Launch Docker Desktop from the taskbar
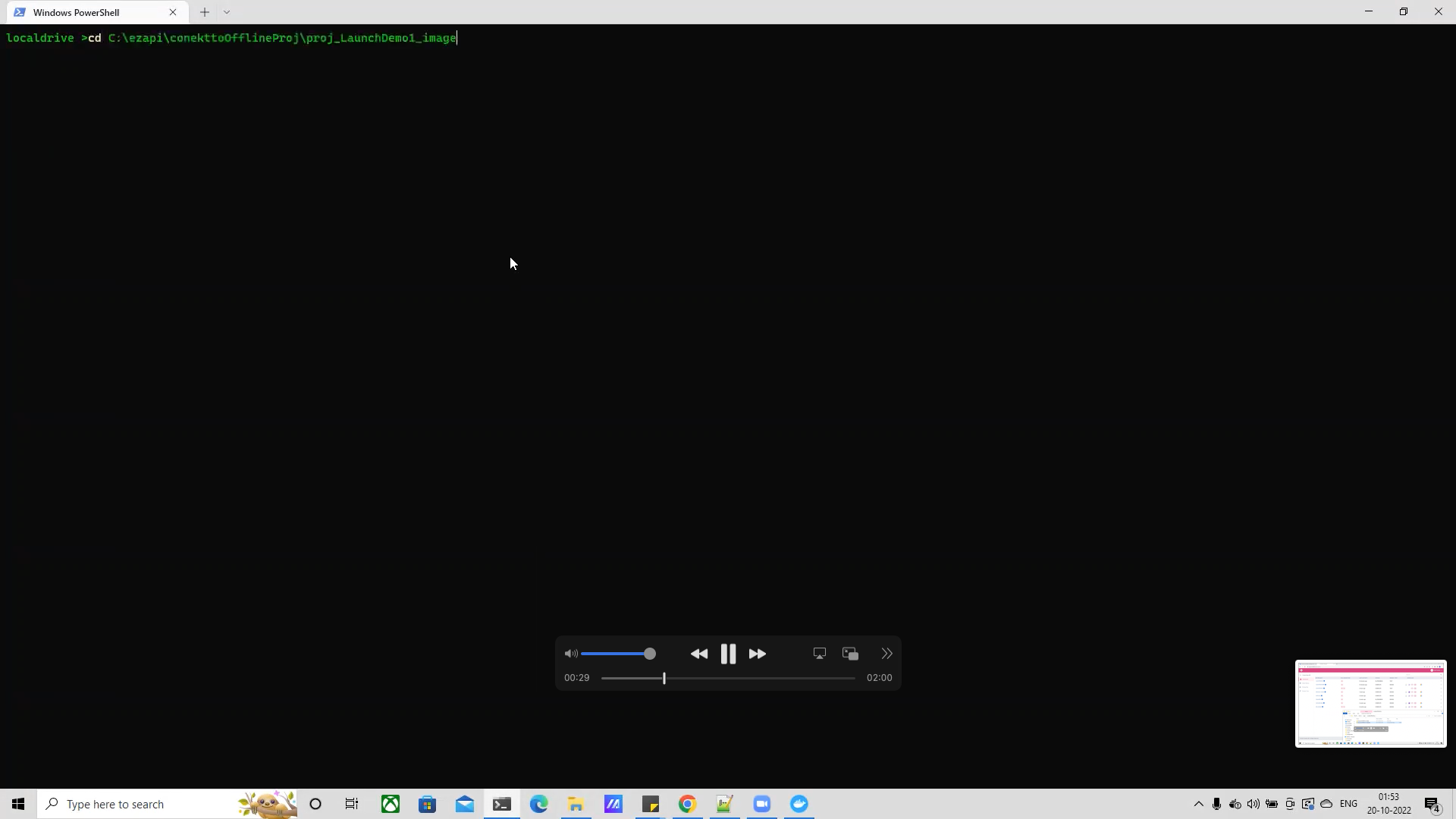Screen dimensions: 1456x819 800,804
